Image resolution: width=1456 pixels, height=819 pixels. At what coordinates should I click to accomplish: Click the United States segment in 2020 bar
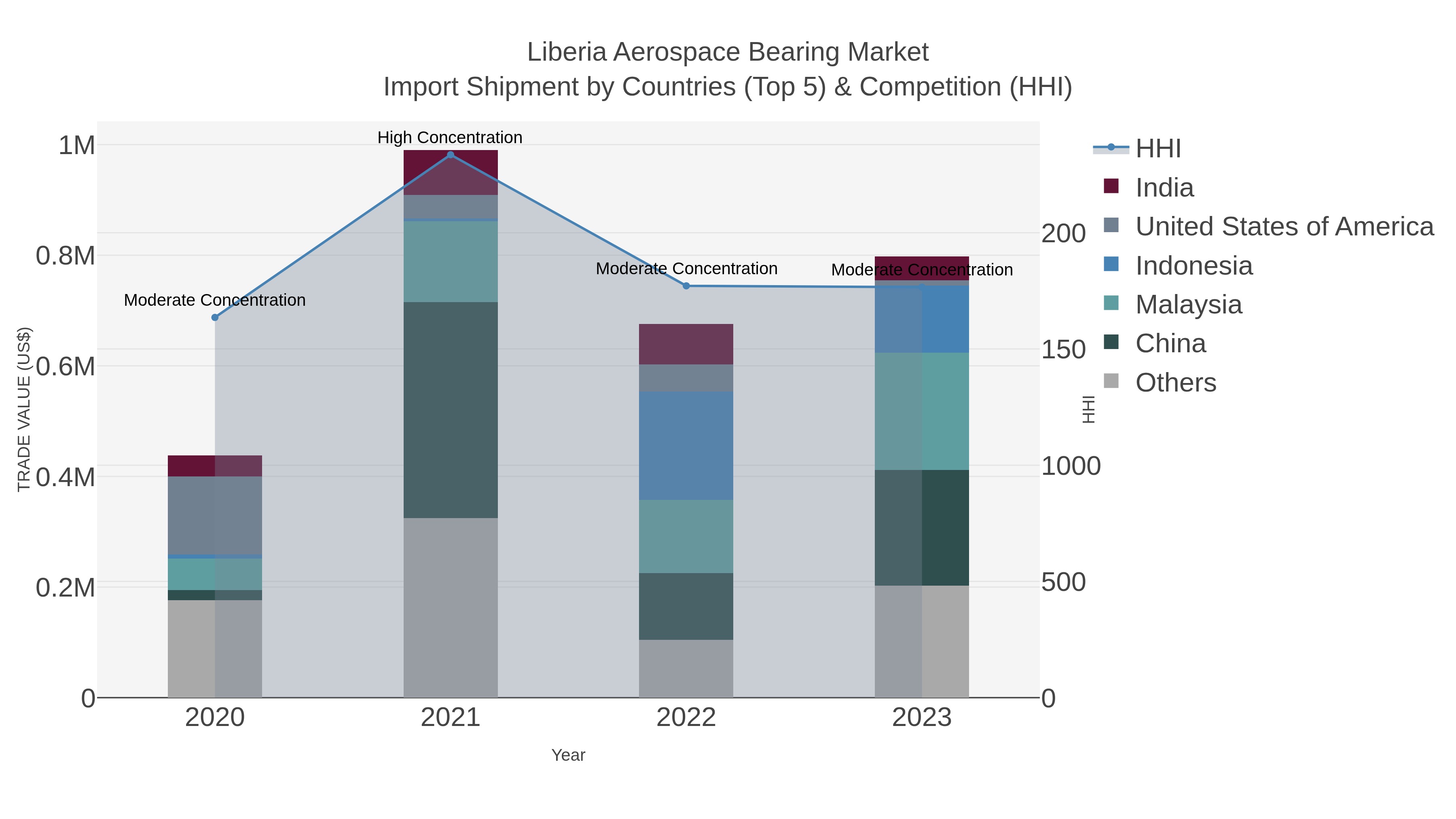215,516
